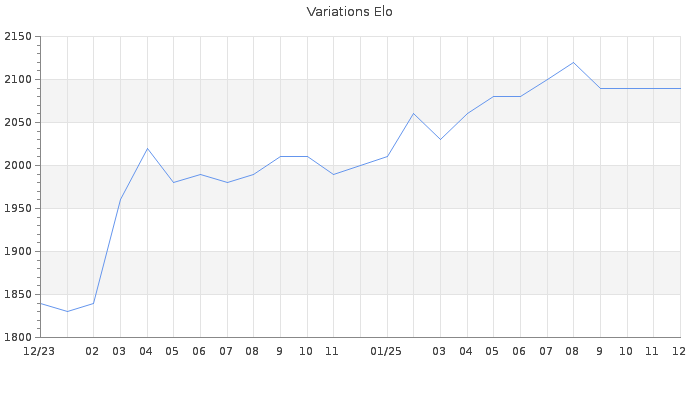The height and width of the screenshot is (400, 700).
Task: Click the final 12 label on x-axis
Action: coord(678,351)
